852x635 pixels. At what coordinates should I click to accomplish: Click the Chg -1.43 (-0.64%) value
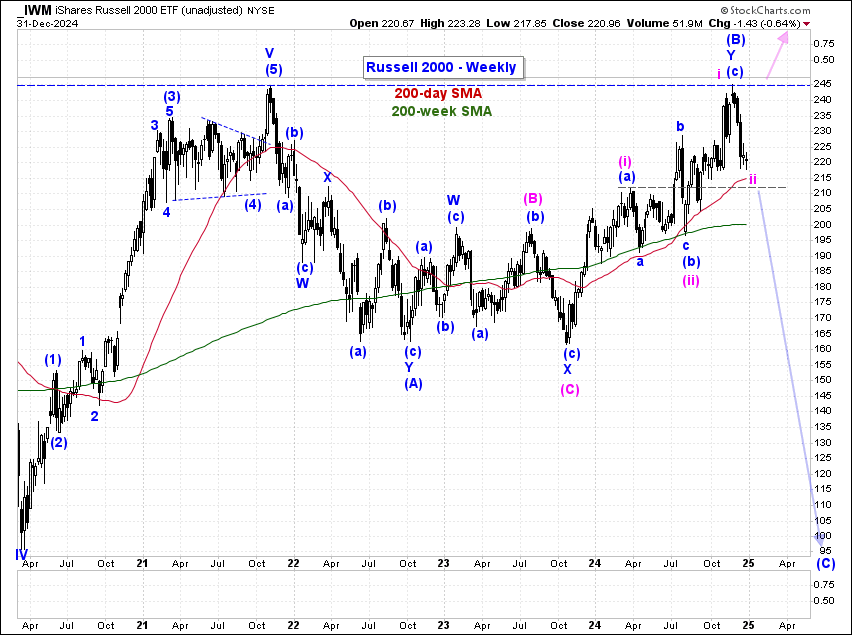[x=754, y=23]
